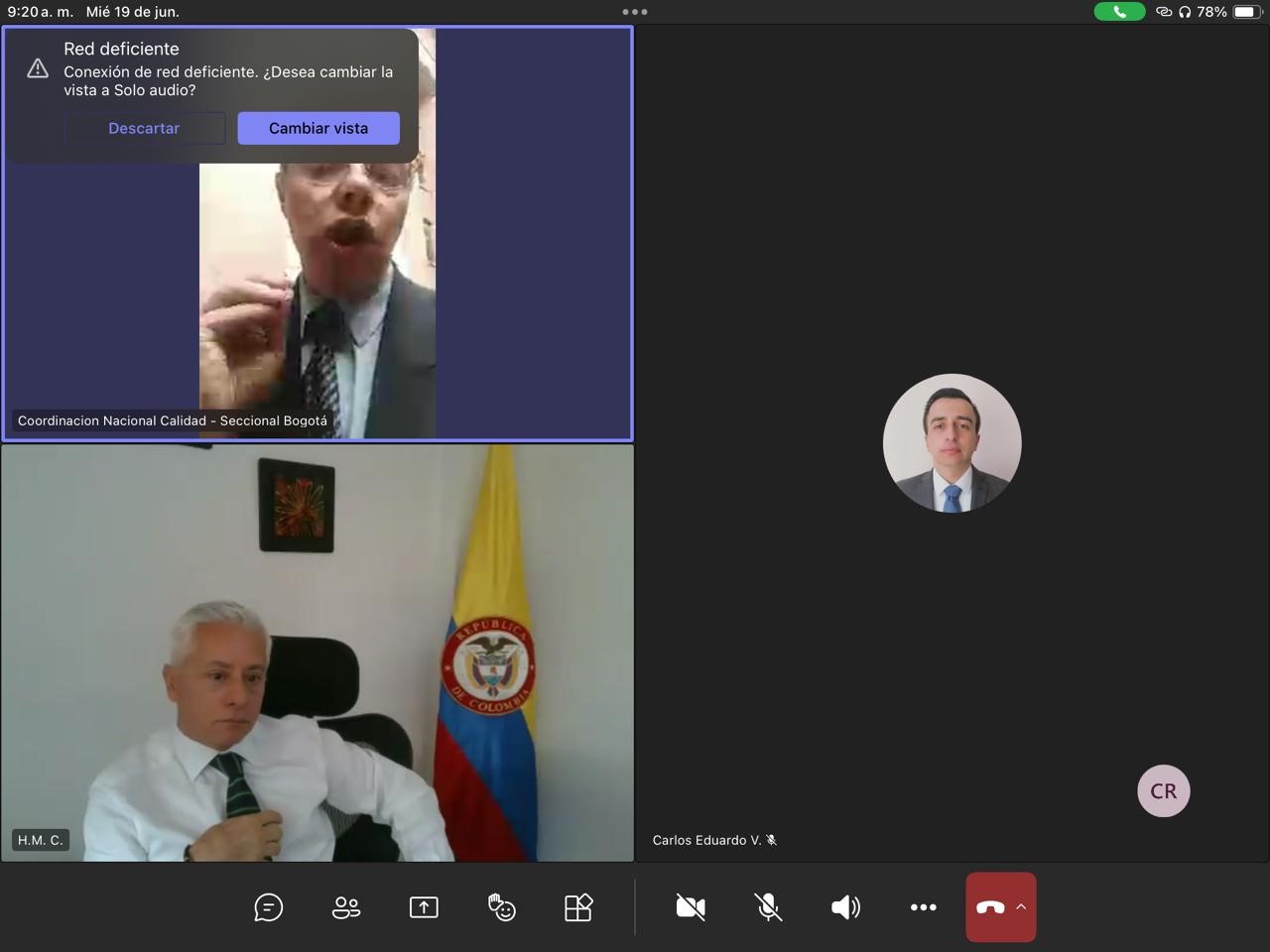Tap muted mic icon beside Carlos Eduardo

[x=771, y=840]
